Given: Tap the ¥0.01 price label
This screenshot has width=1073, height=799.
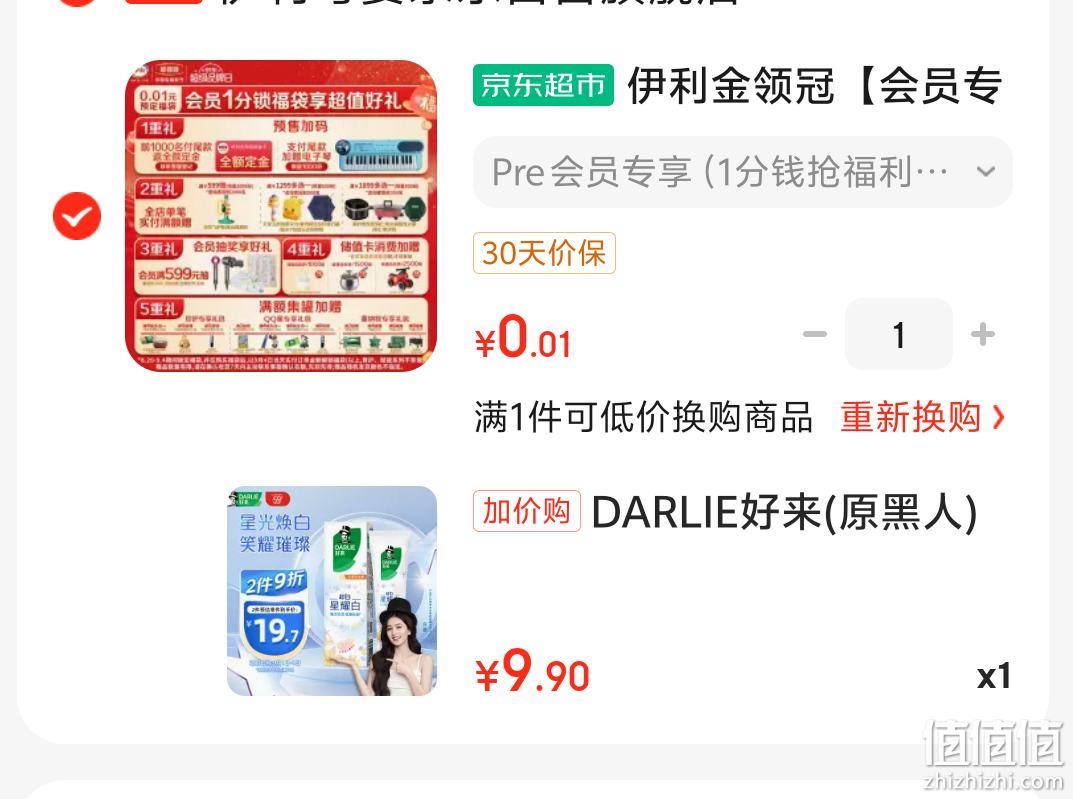Looking at the screenshot, I should [x=523, y=337].
